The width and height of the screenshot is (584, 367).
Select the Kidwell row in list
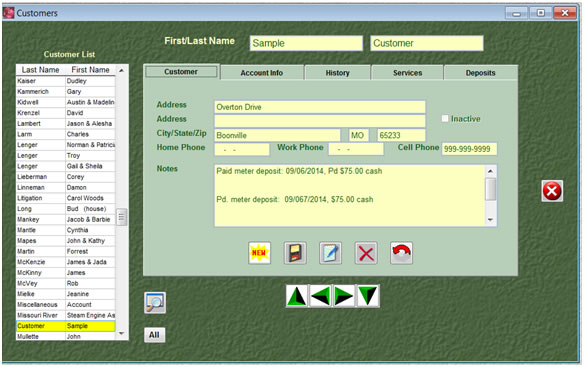[66, 102]
